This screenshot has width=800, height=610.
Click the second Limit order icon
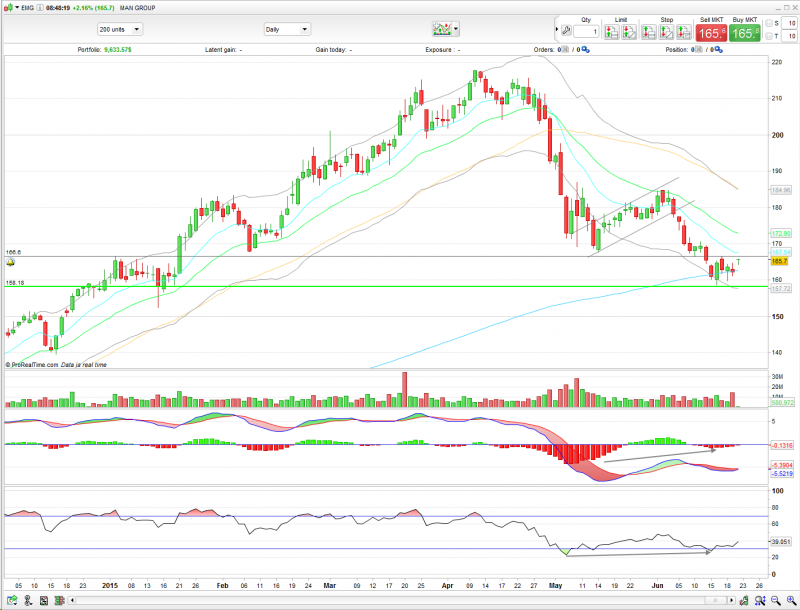(x=628, y=33)
